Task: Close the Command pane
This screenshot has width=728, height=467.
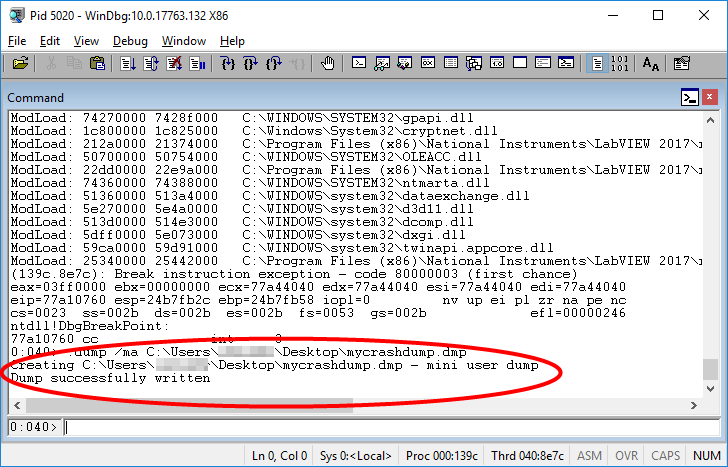Action: point(710,97)
